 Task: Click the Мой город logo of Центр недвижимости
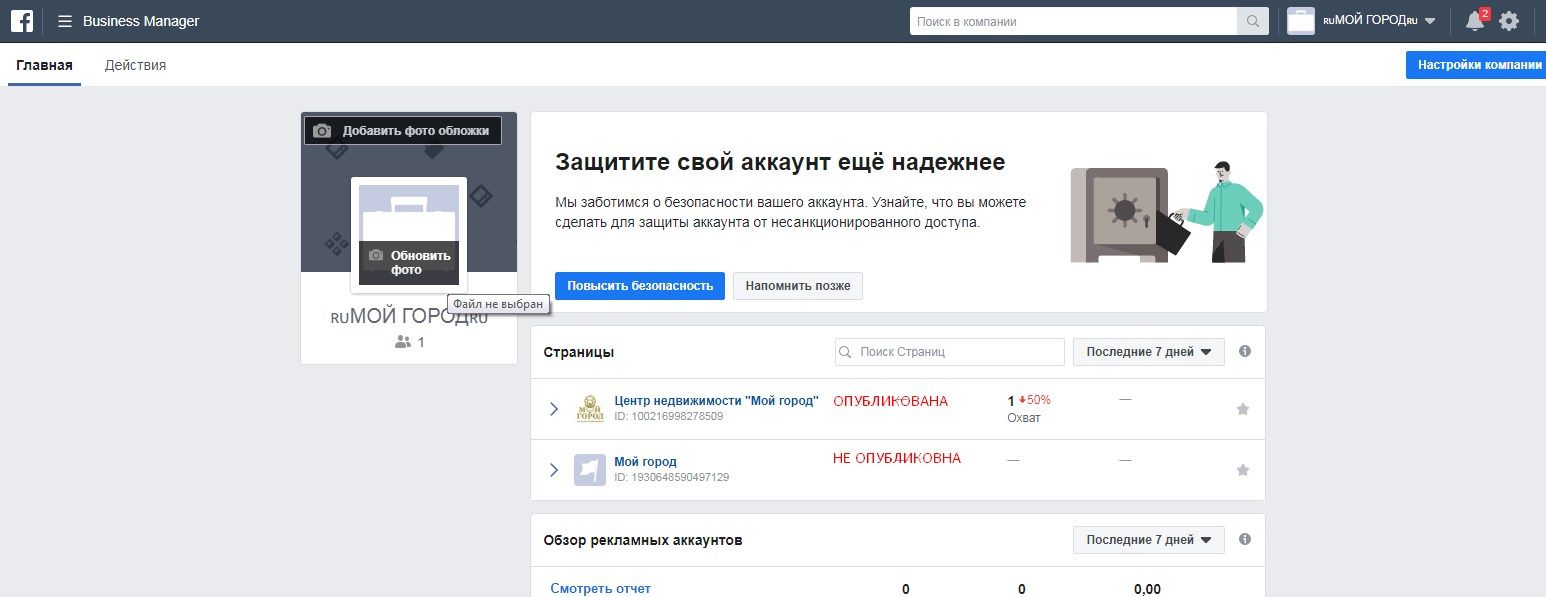590,409
